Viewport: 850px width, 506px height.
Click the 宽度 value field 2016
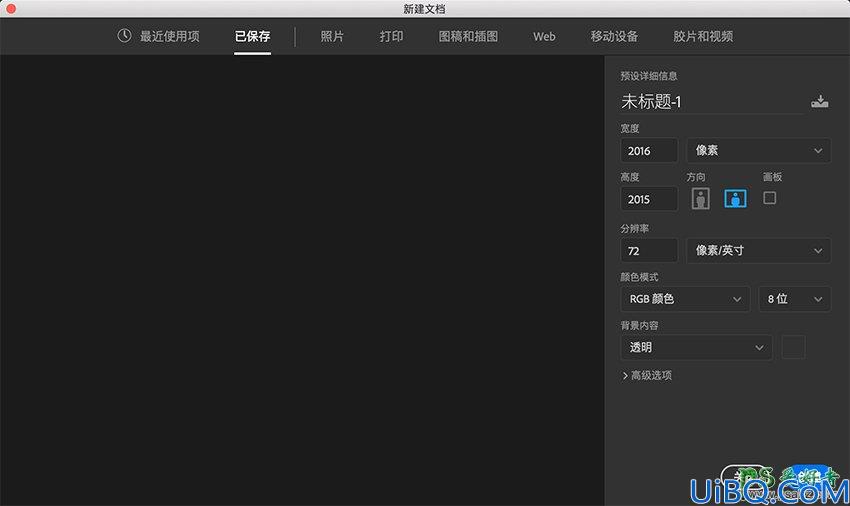[649, 151]
